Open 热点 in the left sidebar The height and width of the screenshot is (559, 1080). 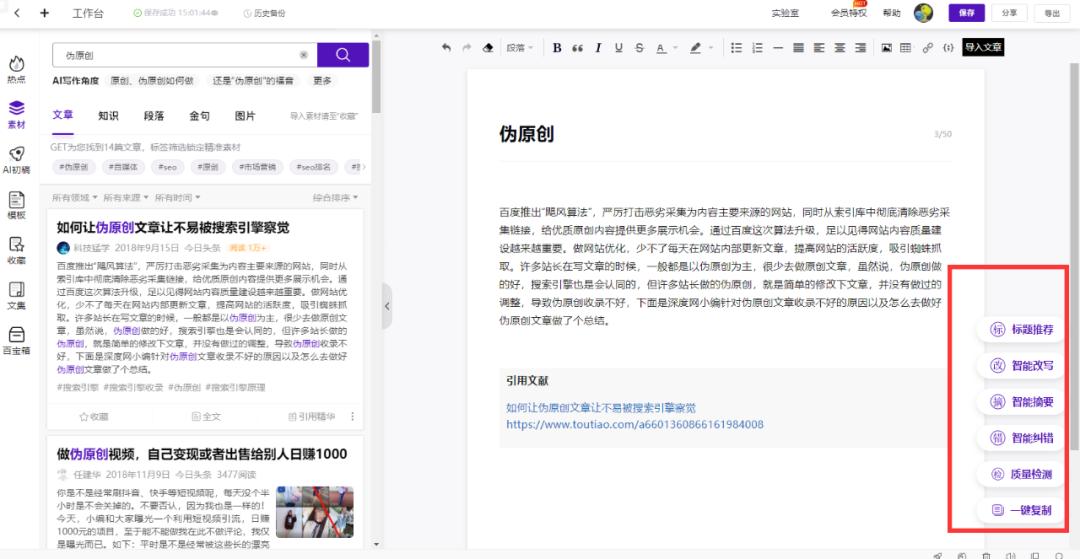point(17,70)
